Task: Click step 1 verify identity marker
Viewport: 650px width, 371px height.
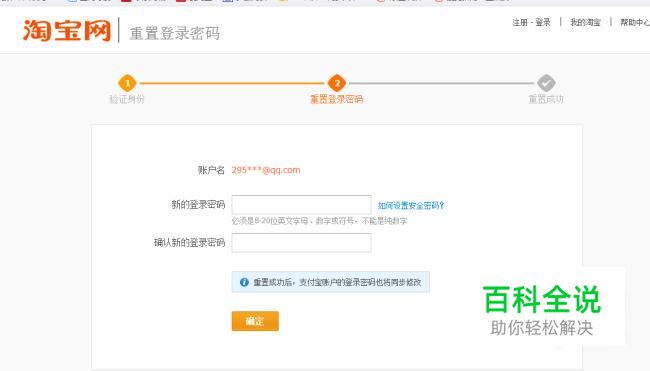Action: click(127, 83)
